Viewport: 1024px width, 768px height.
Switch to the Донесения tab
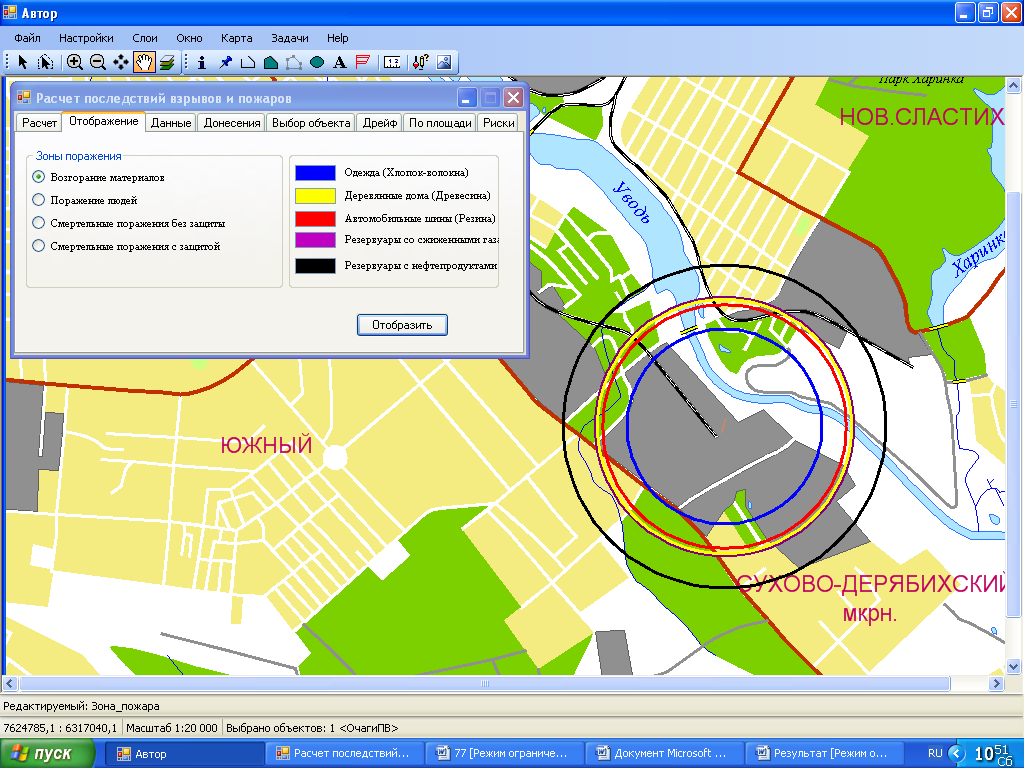pos(232,123)
